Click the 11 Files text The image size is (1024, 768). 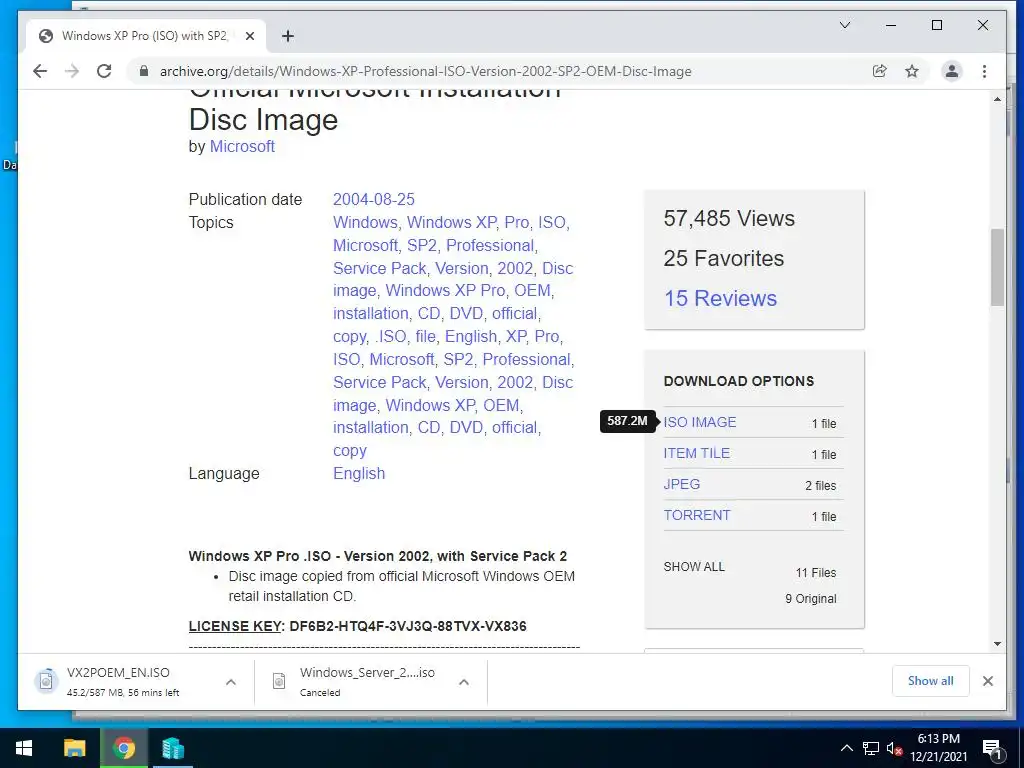coord(816,573)
